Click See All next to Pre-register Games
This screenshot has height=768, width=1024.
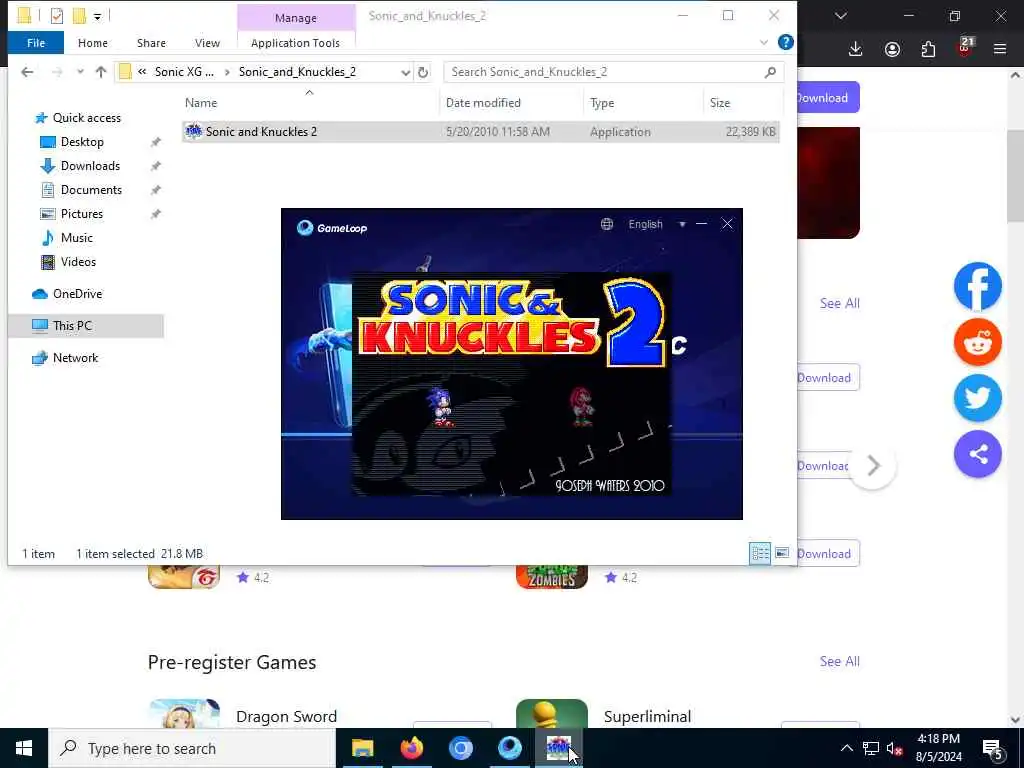tap(839, 662)
